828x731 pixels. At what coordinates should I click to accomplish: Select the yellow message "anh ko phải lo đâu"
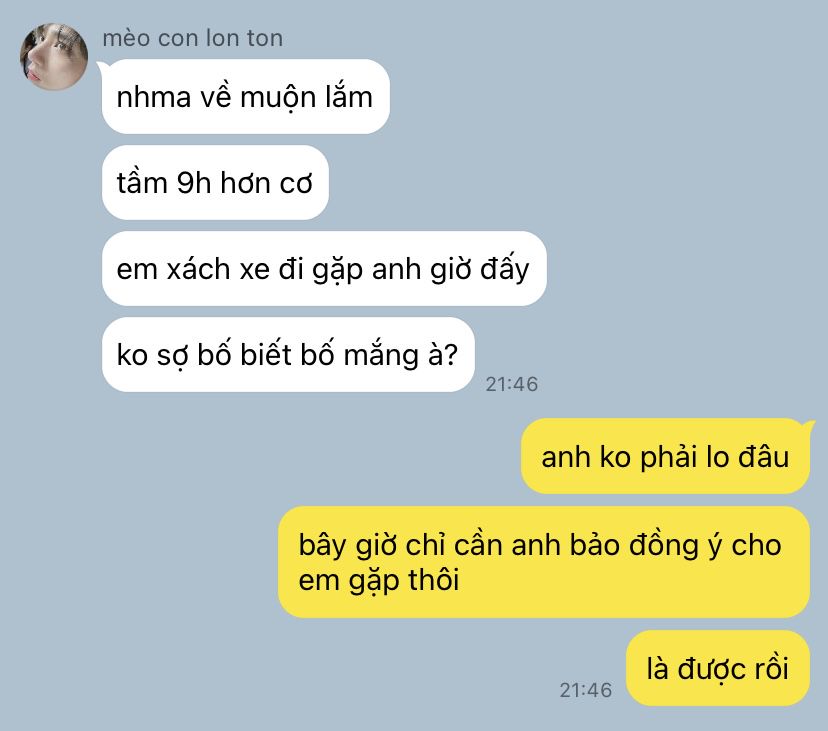[665, 456]
